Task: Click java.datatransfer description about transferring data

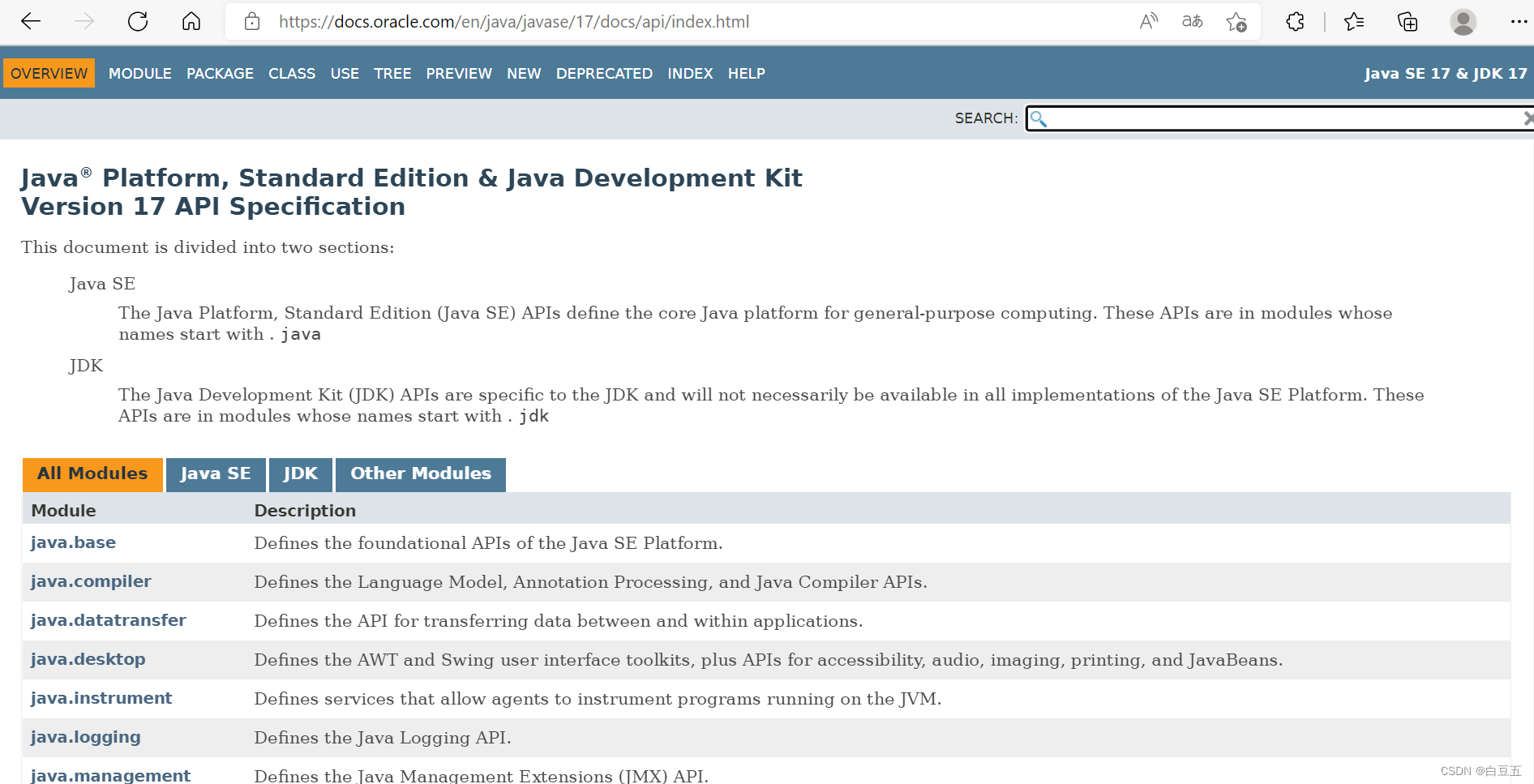Action: (x=559, y=621)
